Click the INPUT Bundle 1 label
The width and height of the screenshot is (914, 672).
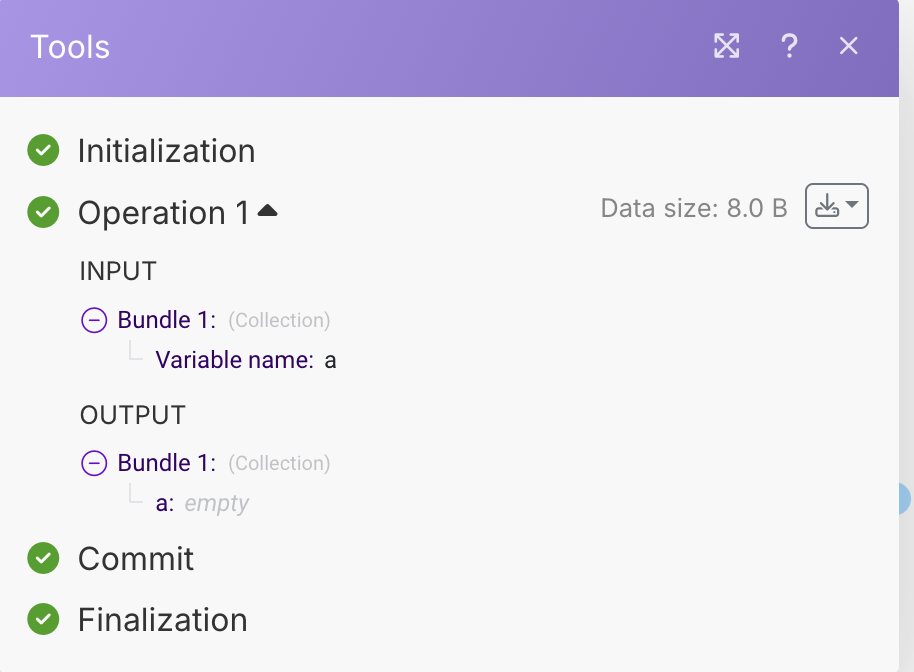pyautogui.click(x=167, y=320)
